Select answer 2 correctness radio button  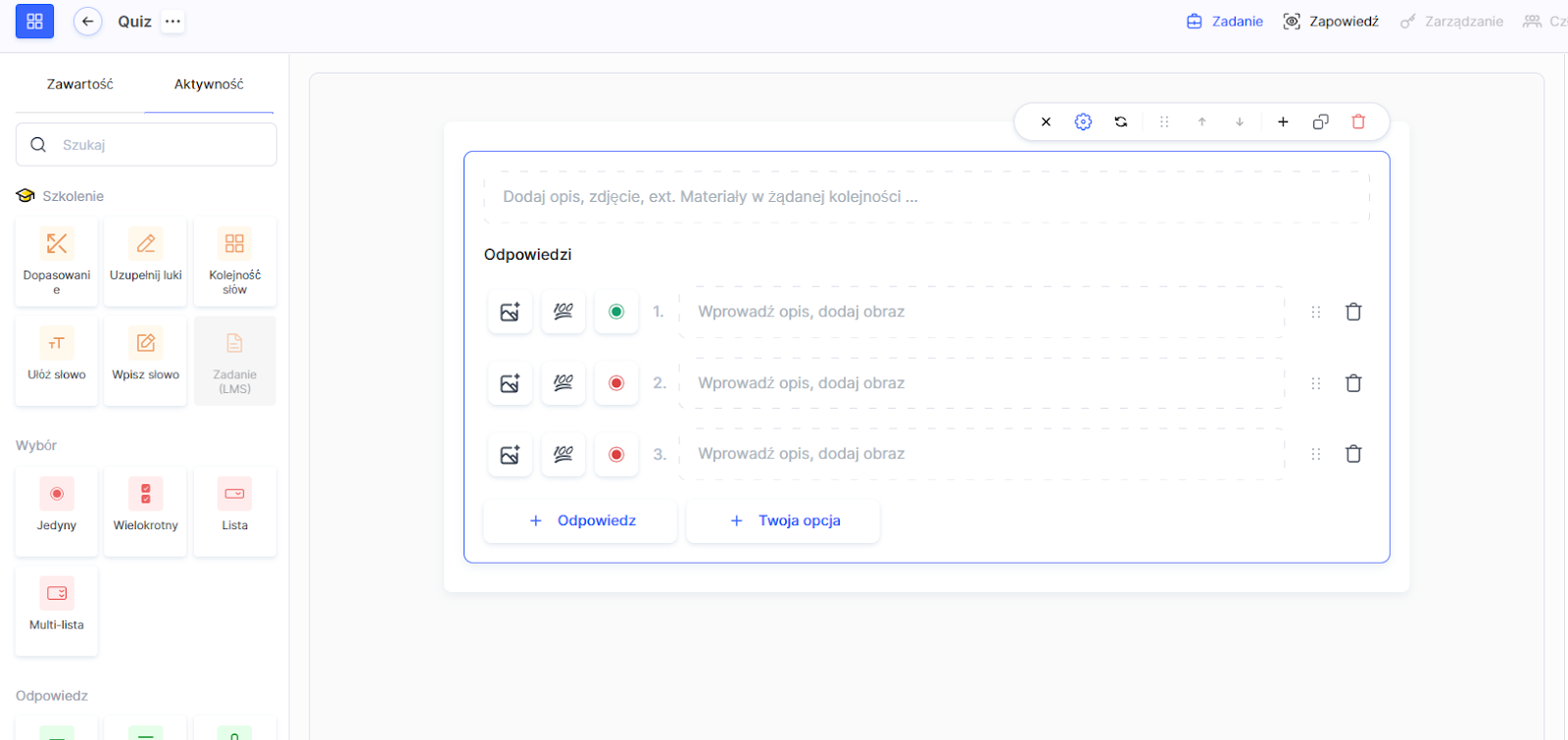click(616, 383)
